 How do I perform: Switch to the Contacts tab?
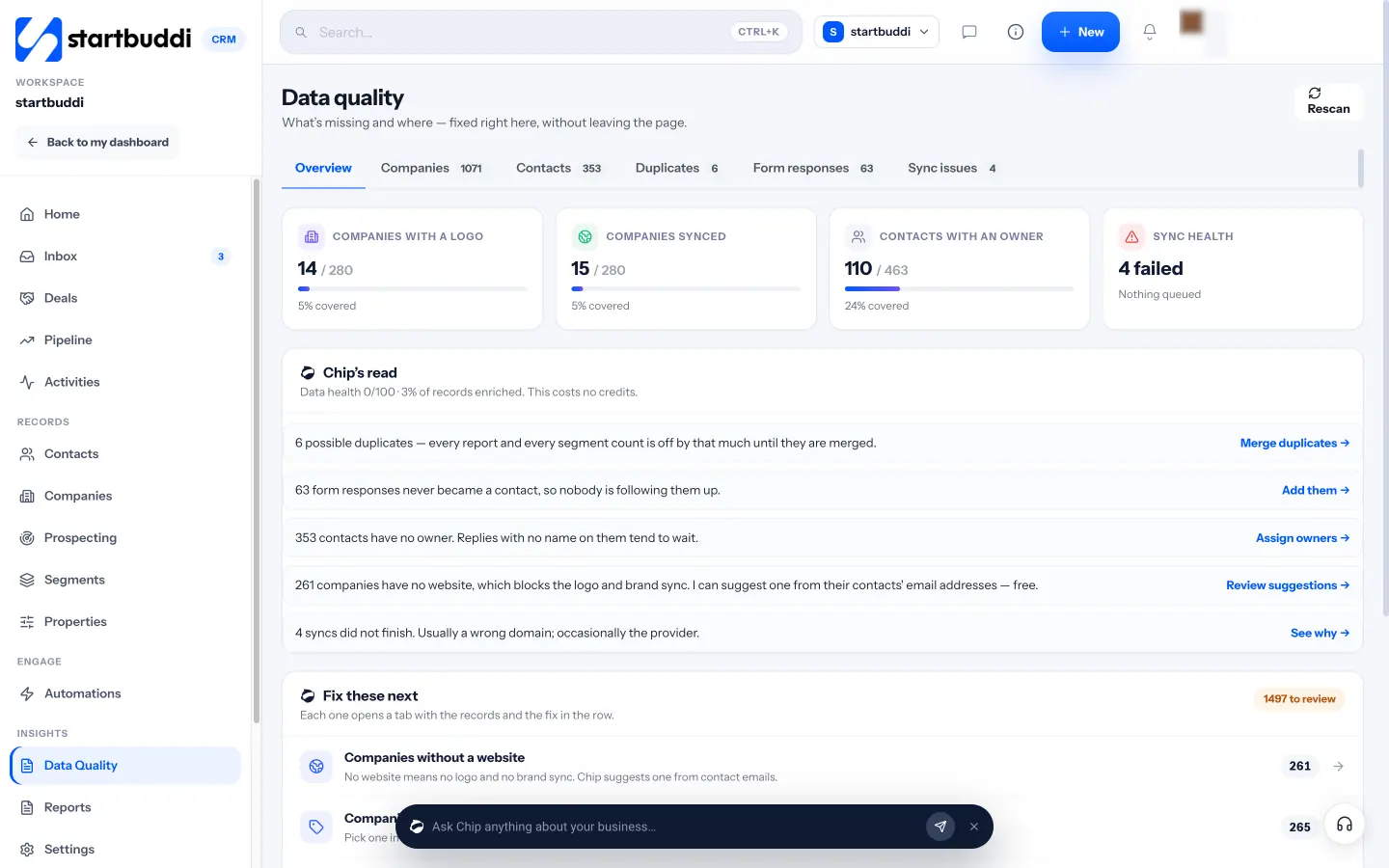558,168
